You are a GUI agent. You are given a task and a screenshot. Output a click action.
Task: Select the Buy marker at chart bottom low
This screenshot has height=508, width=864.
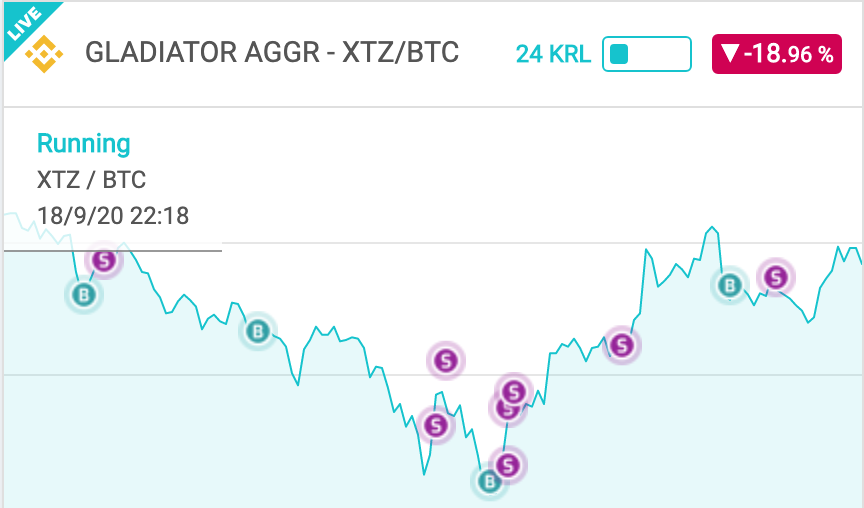(489, 482)
